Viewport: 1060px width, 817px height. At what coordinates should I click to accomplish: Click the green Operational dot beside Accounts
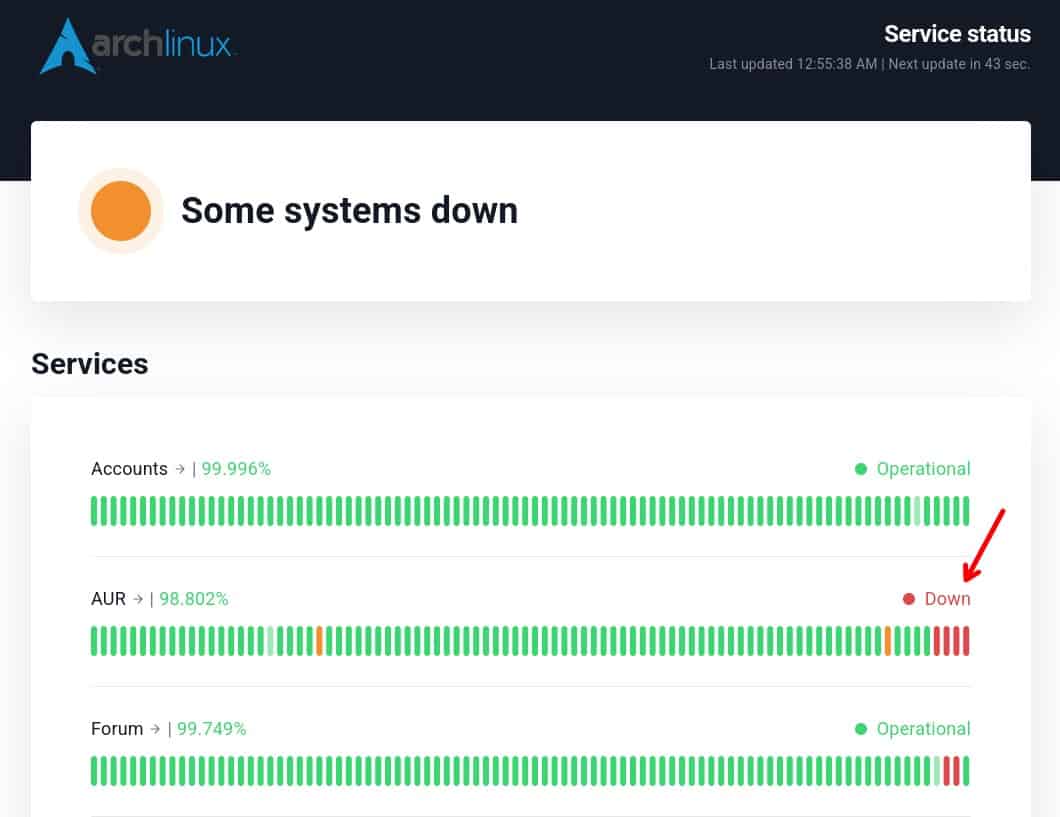click(859, 468)
